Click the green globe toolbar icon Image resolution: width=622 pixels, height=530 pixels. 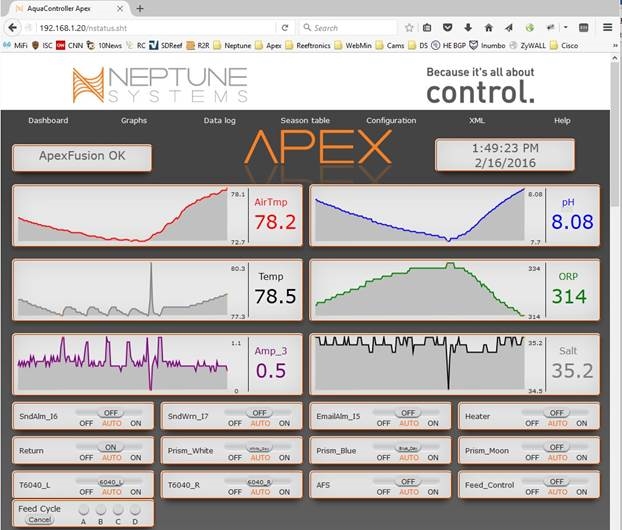pos(530,28)
